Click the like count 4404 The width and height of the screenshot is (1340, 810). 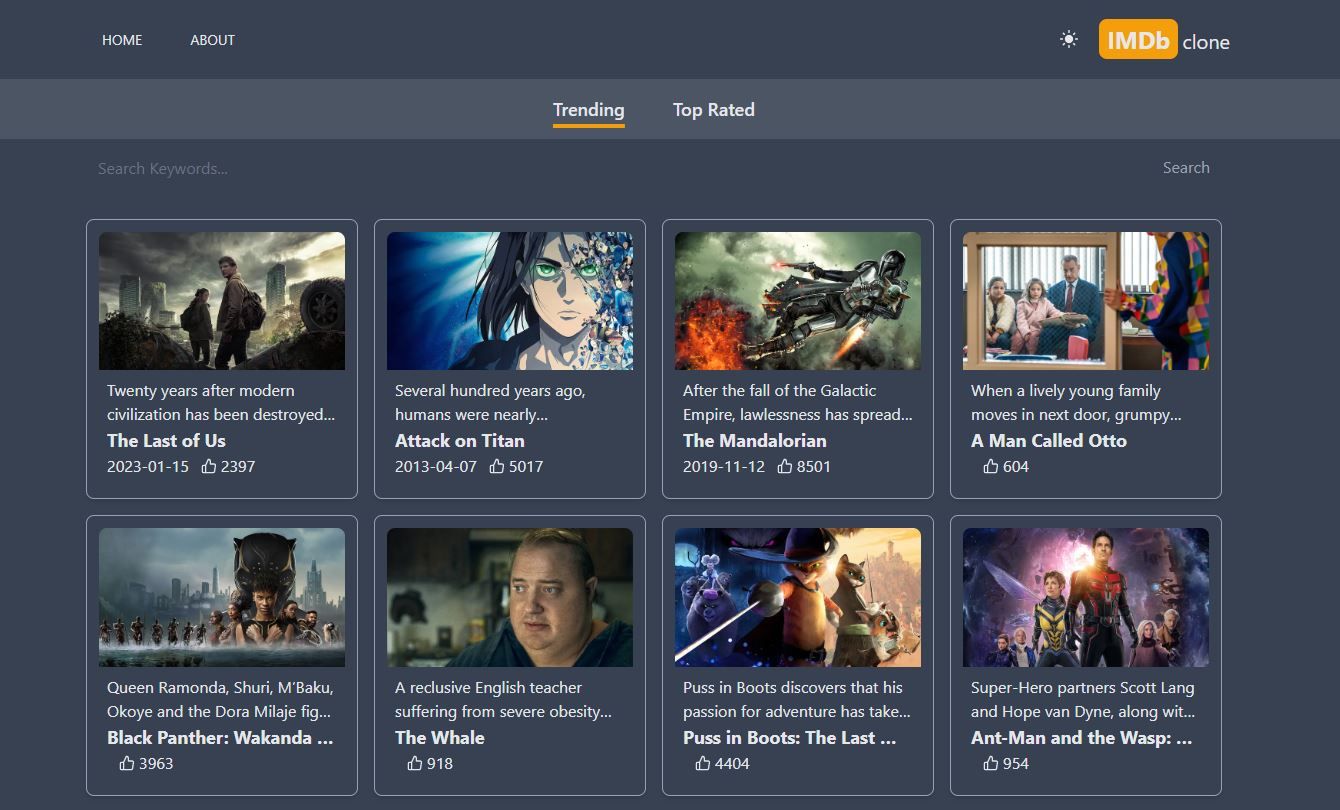732,763
